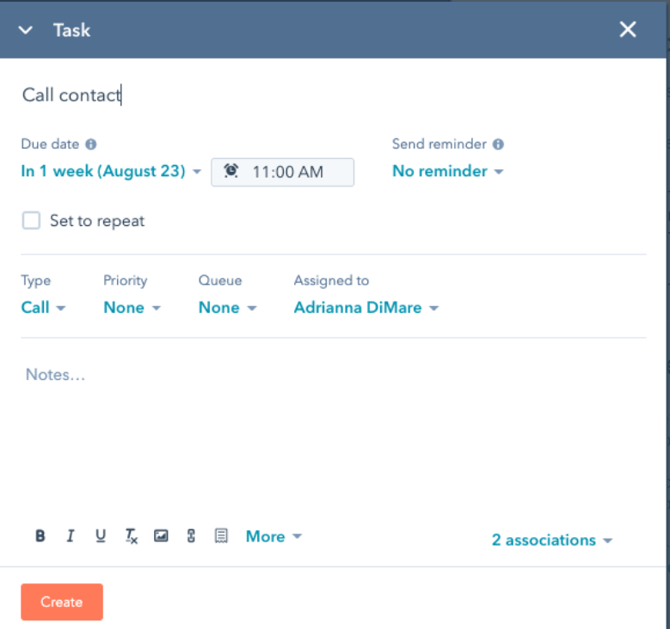The height and width of the screenshot is (629, 670).
Task: Enable the Set to repeat checkbox
Action: pyautogui.click(x=31, y=220)
